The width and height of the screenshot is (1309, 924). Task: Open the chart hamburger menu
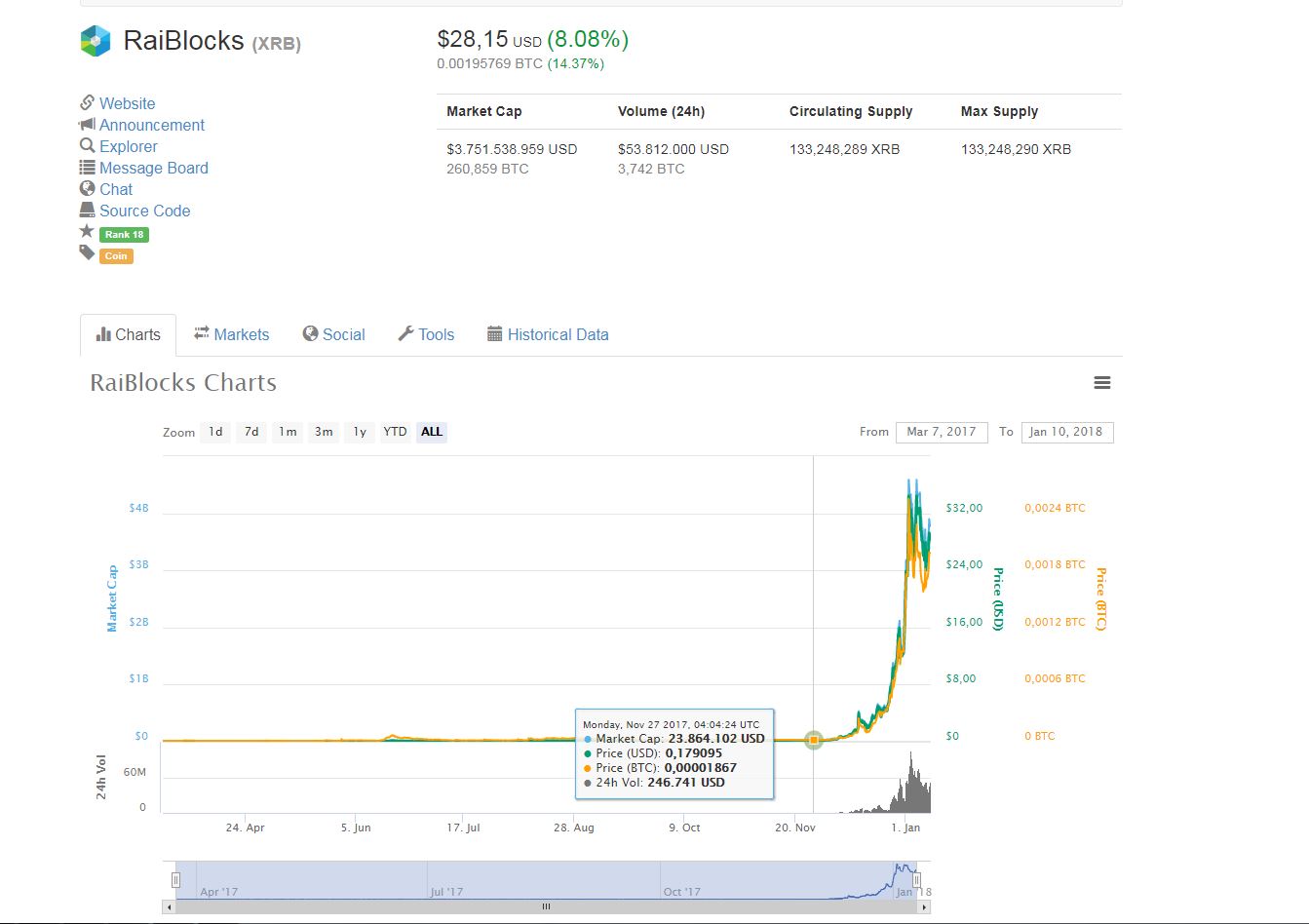[1102, 383]
